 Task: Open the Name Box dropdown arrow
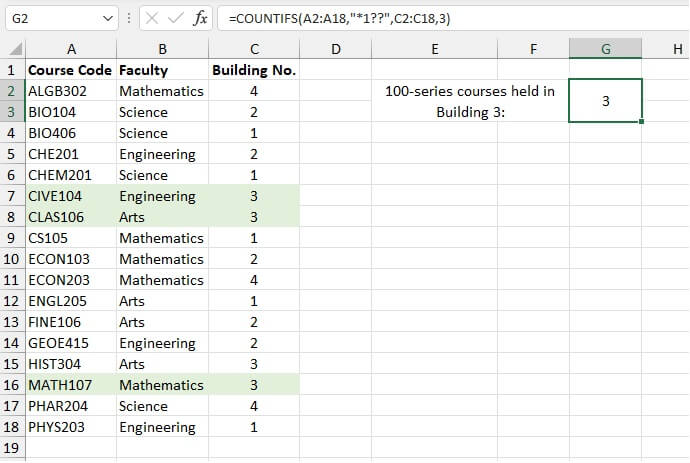(108, 18)
